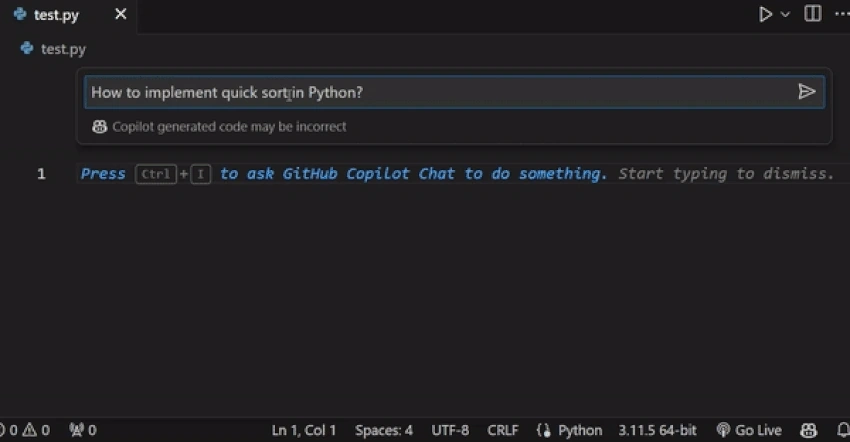Open the ports forwarded indicator
Image resolution: width=850 pixels, height=442 pixels.
pos(83,430)
